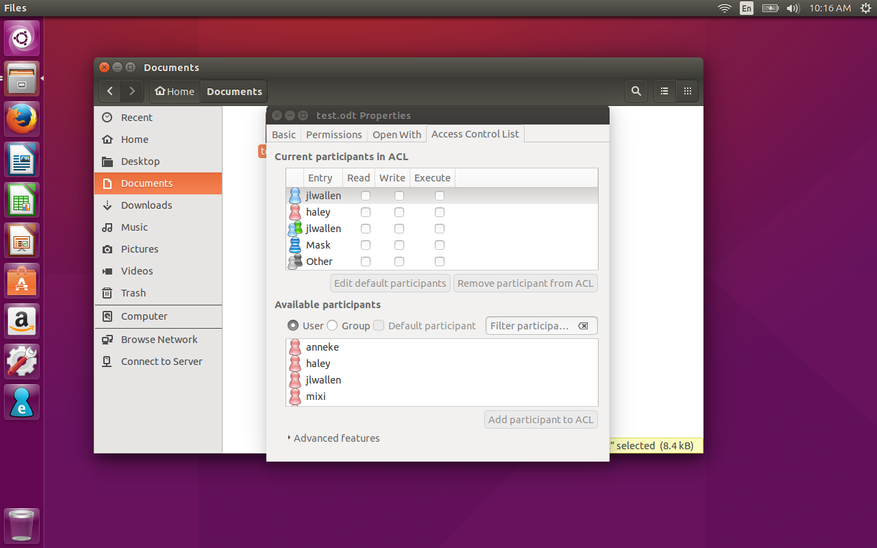Viewport: 877px width, 548px height.
Task: Open Browse Network in the sidebar
Action: click(158, 339)
